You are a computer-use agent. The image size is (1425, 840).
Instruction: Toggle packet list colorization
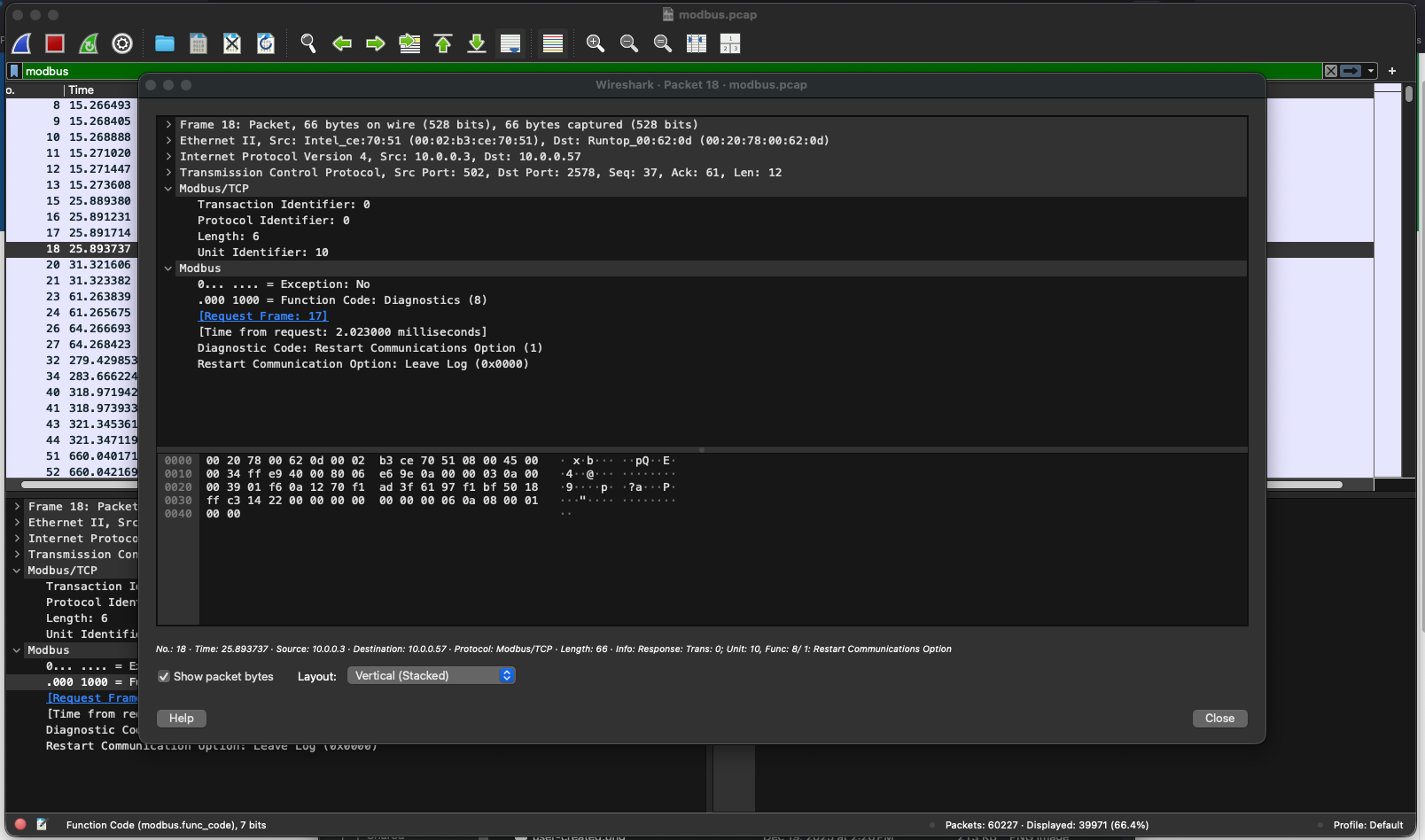point(552,43)
